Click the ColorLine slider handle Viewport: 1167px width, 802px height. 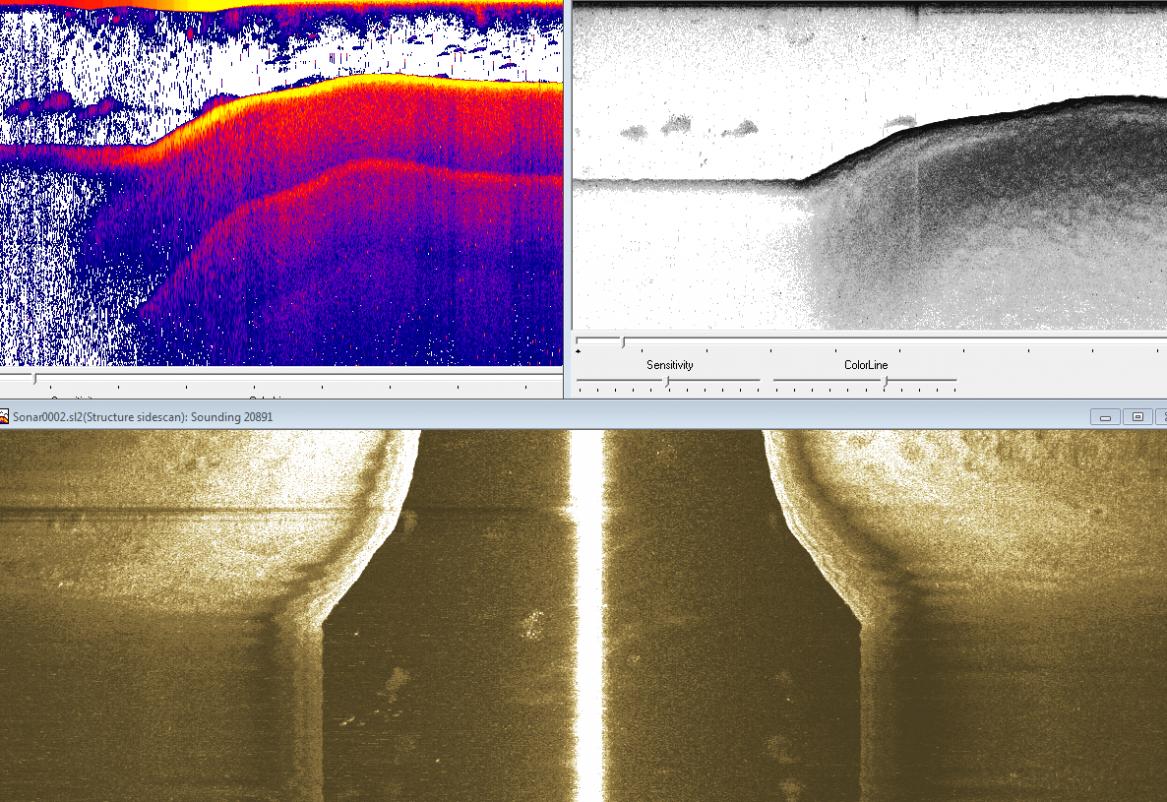884,382
